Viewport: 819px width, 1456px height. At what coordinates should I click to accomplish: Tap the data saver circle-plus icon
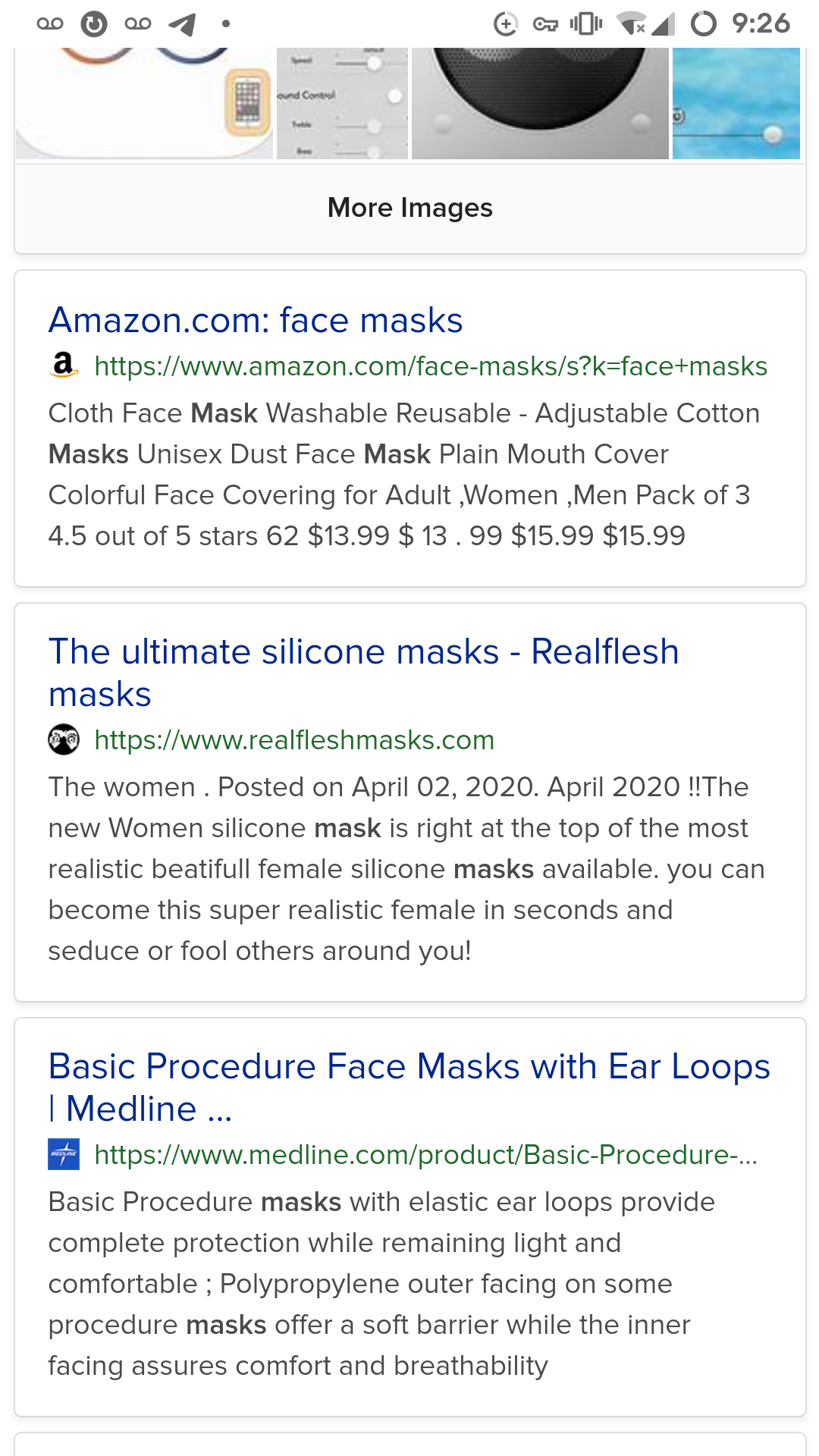click(x=505, y=24)
